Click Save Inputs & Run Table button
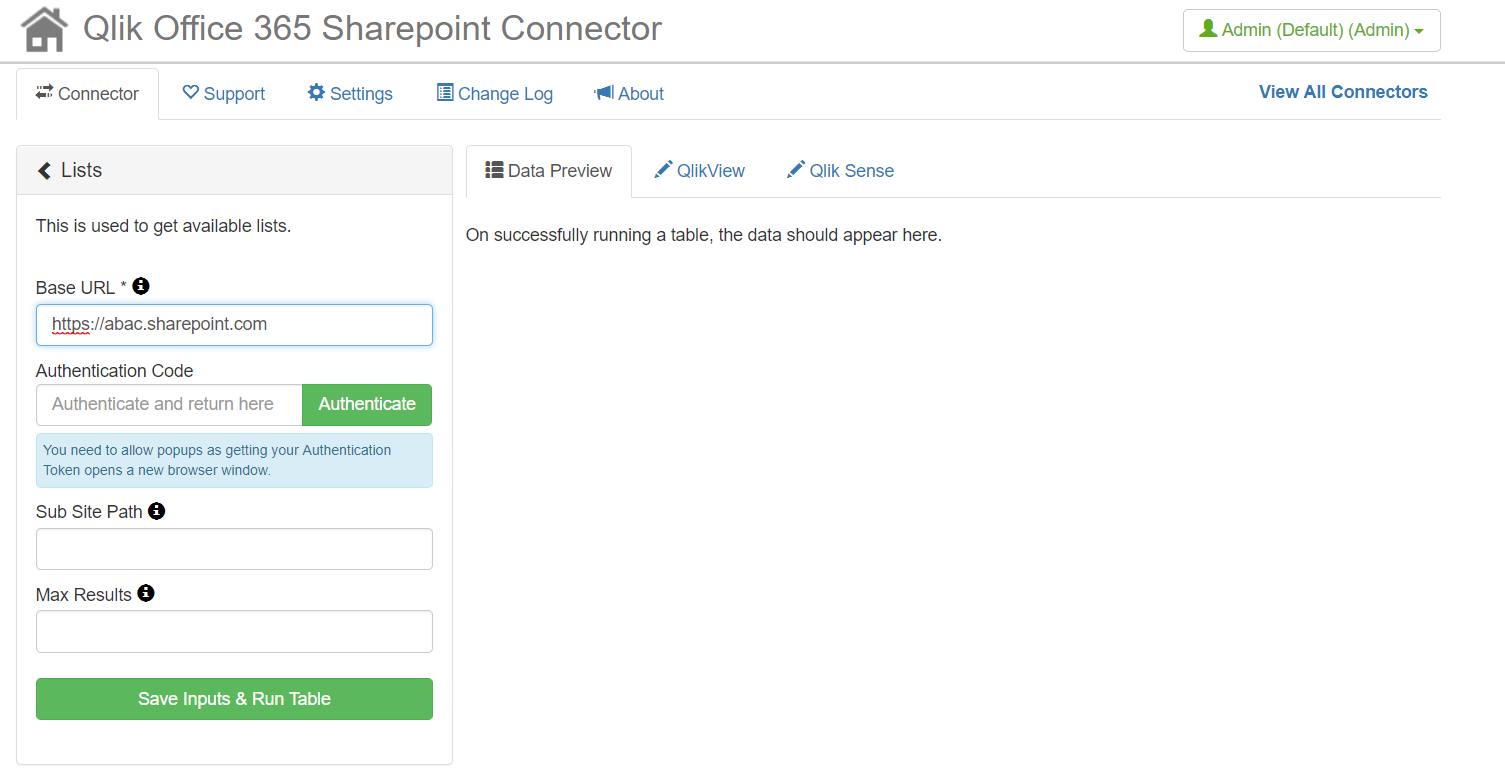This screenshot has width=1505, height=781. coord(234,699)
